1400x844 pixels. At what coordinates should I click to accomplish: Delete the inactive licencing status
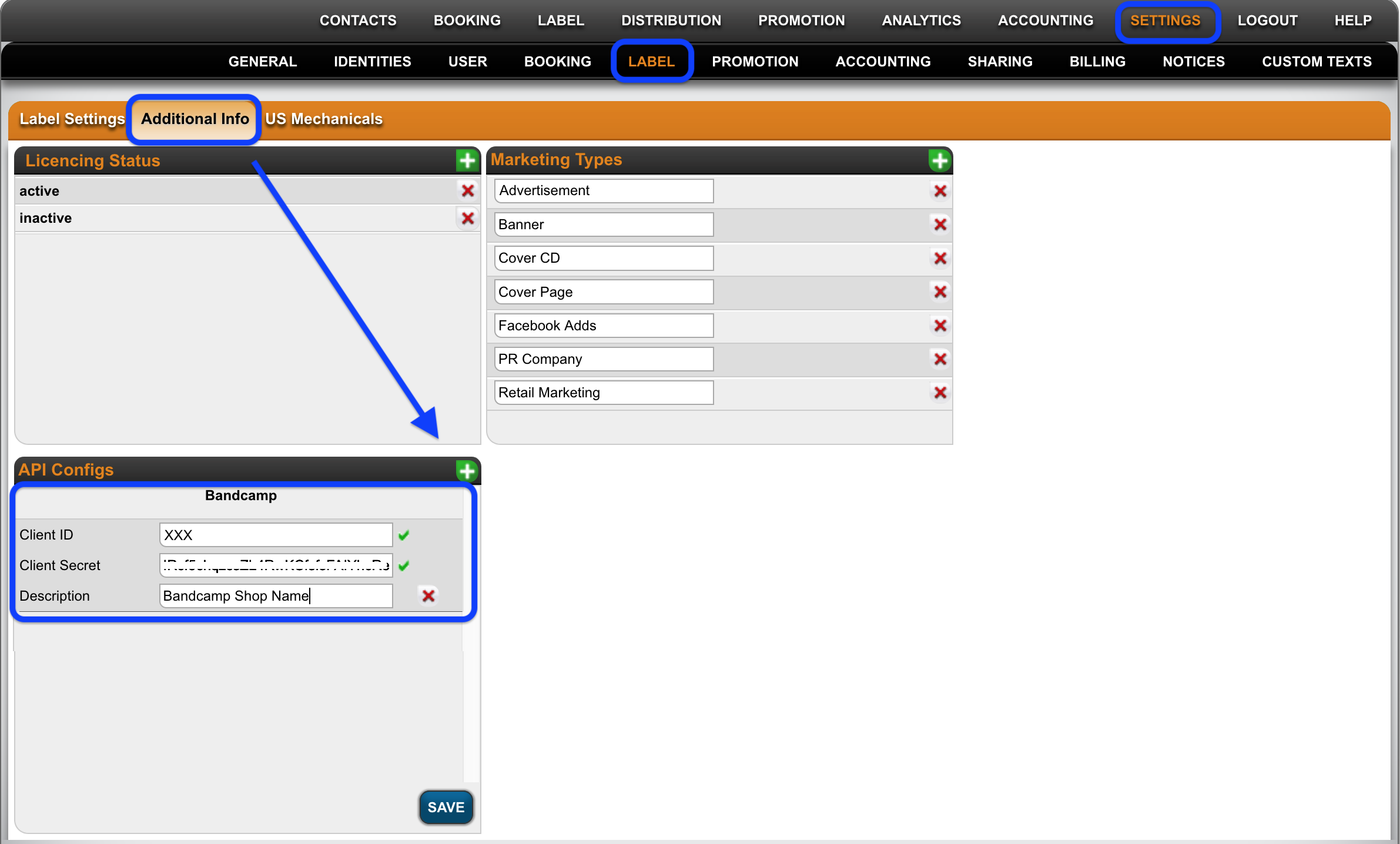468,218
